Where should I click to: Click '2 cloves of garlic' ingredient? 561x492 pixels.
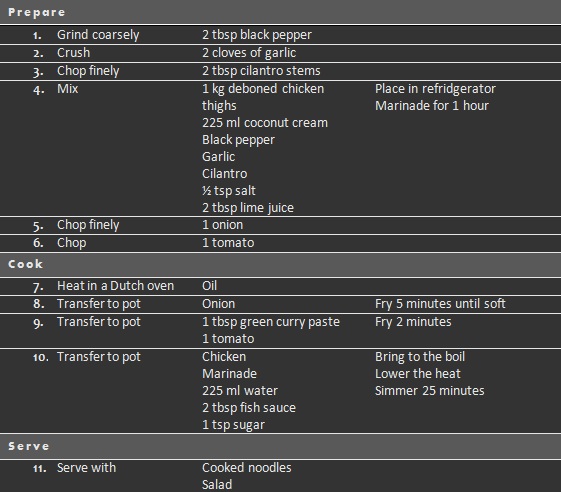pos(249,53)
